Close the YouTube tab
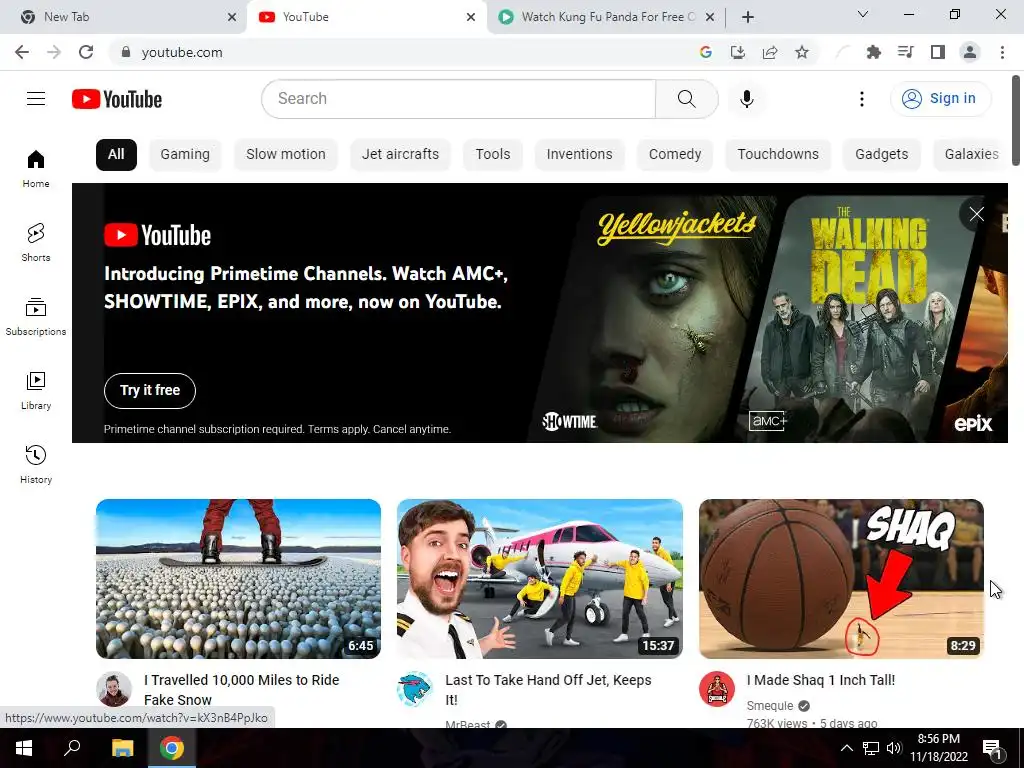 coord(471,17)
